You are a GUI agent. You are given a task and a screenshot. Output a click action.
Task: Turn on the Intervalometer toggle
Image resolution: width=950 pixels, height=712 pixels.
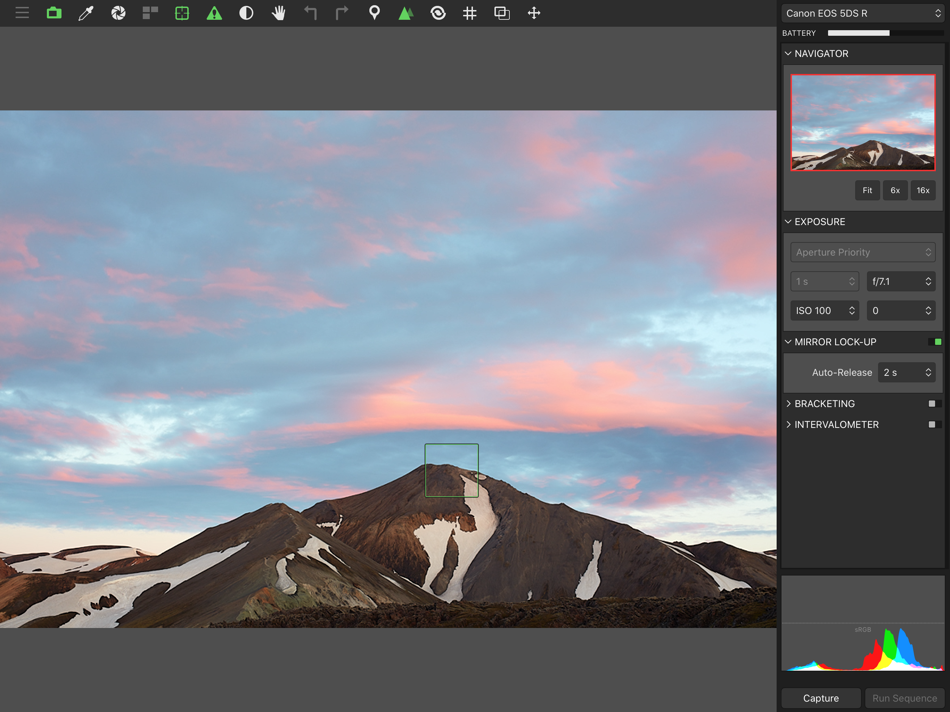tap(934, 425)
